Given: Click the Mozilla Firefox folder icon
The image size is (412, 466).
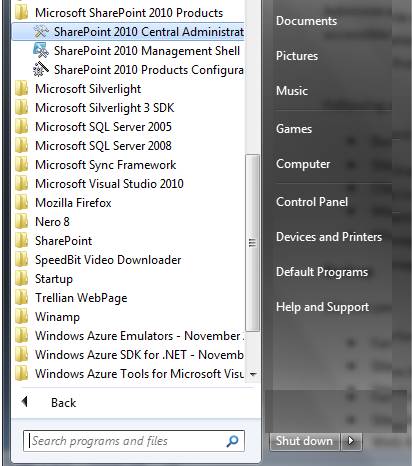Looking at the screenshot, I should pyautogui.click(x=22, y=202).
